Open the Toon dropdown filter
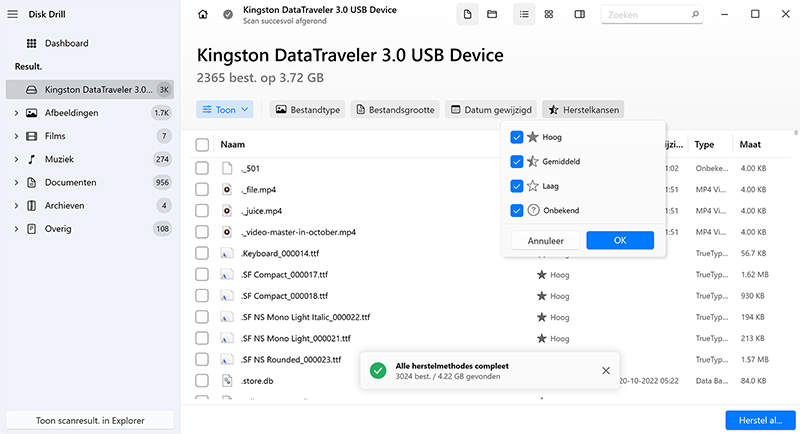800x434 pixels. tap(225, 109)
